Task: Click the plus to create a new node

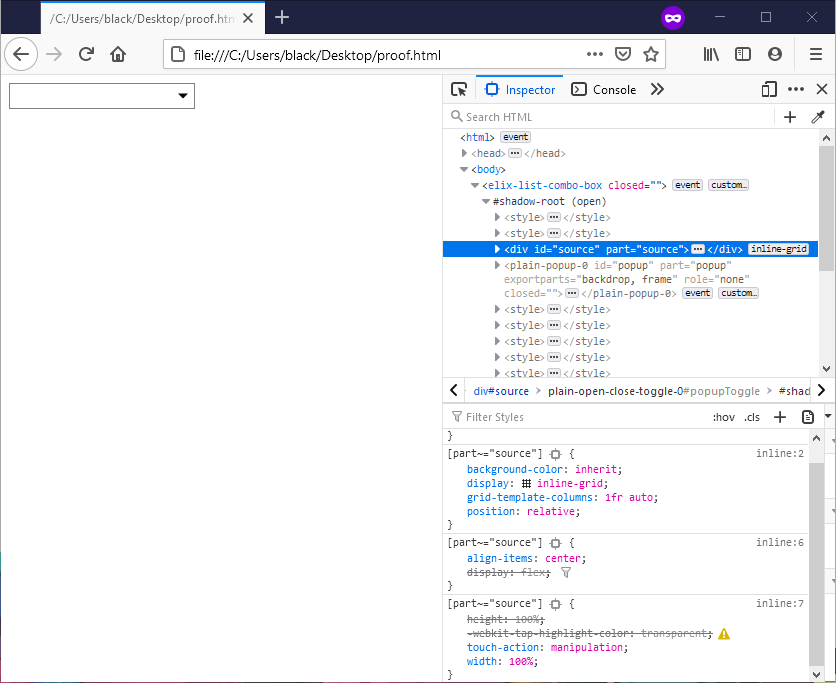Action: 790,117
